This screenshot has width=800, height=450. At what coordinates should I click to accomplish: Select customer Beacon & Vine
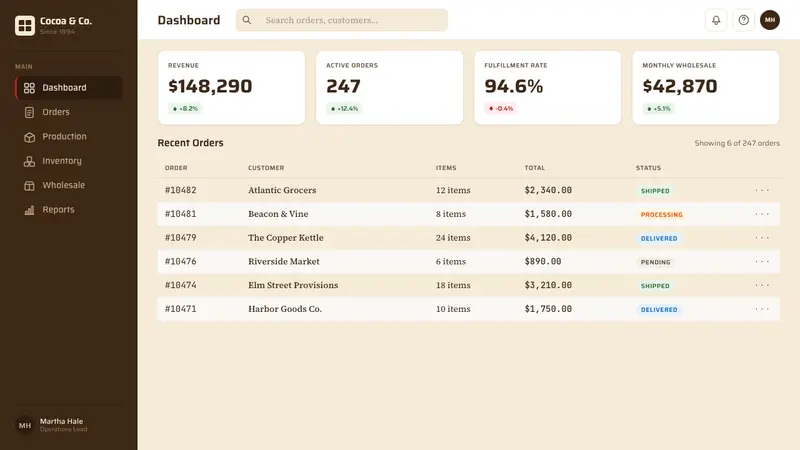278,214
